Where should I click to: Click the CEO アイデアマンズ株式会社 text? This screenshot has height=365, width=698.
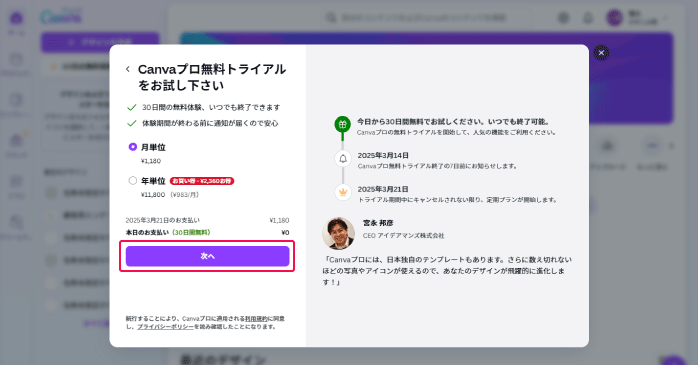(x=403, y=235)
